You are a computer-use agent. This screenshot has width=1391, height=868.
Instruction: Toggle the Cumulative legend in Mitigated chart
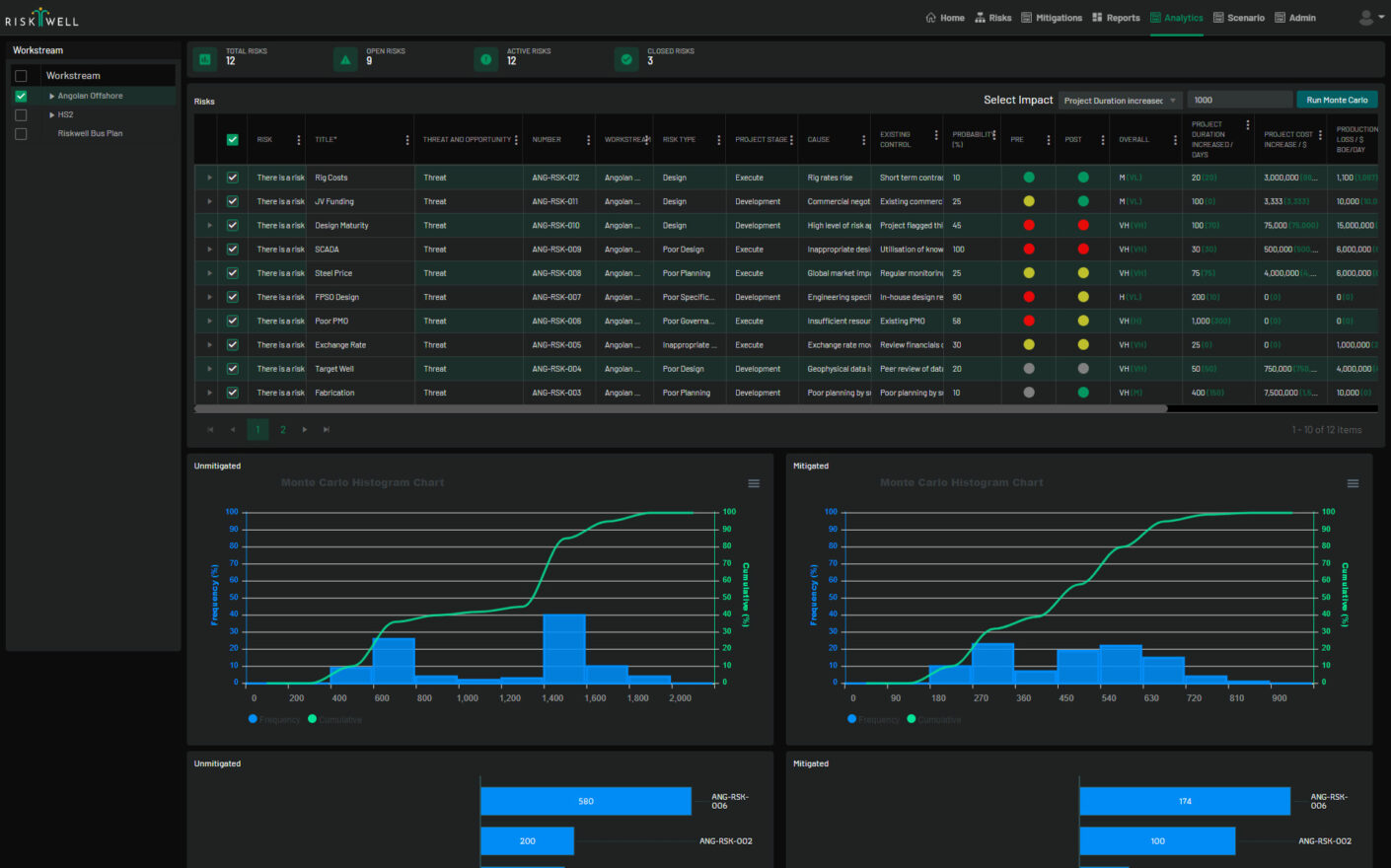click(934, 720)
